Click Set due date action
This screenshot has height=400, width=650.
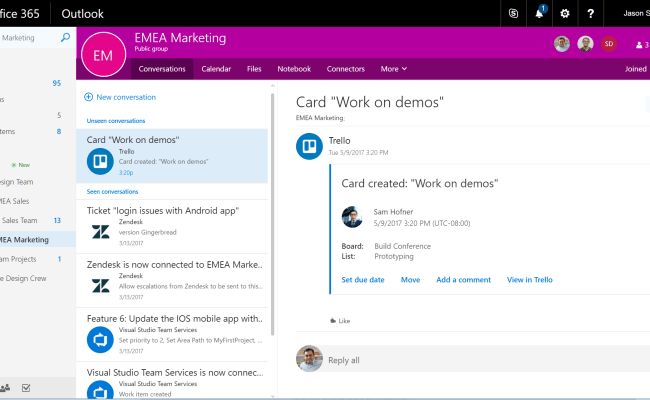(363, 280)
